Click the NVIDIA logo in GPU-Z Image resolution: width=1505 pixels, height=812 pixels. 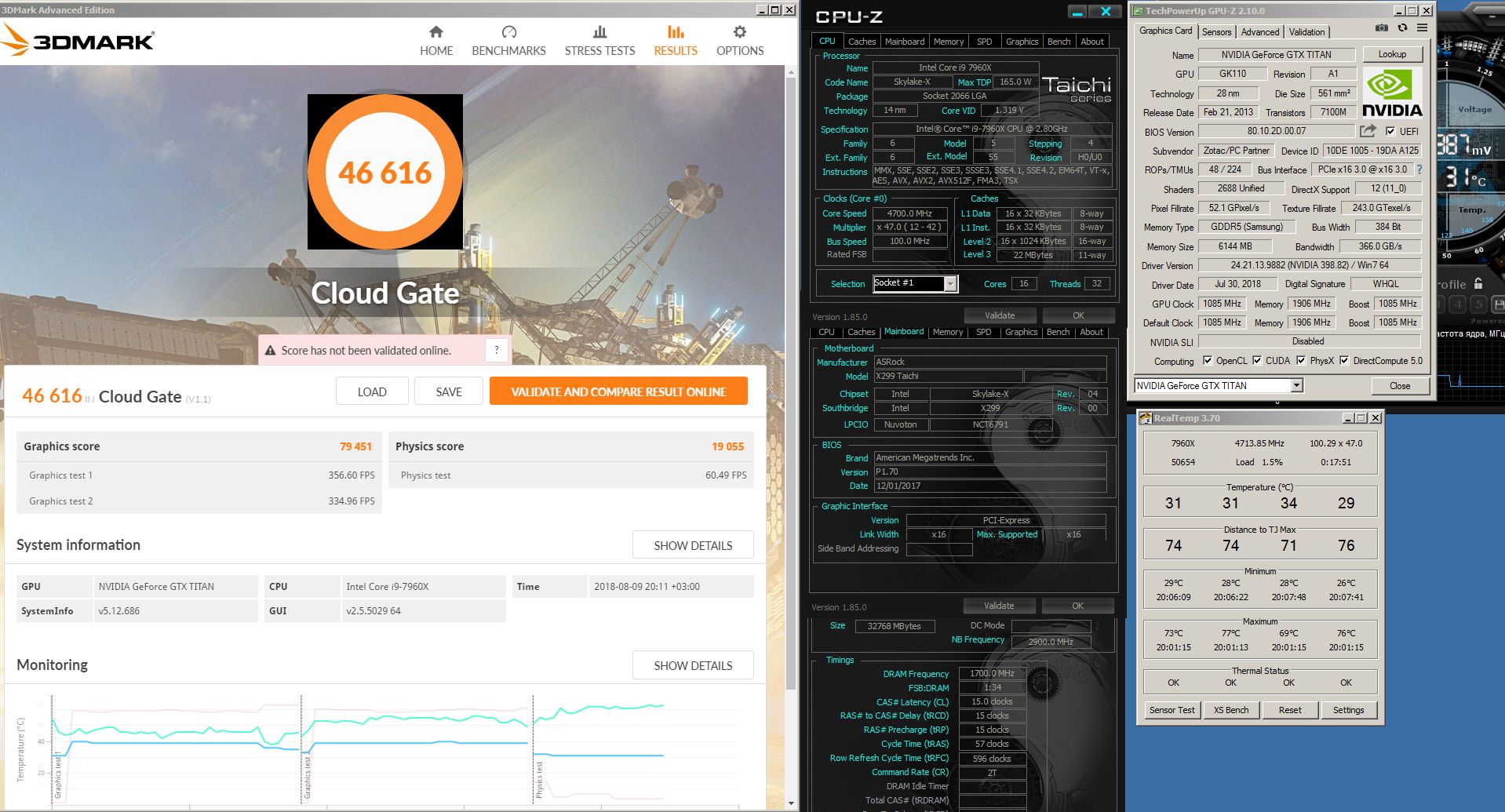[1392, 93]
